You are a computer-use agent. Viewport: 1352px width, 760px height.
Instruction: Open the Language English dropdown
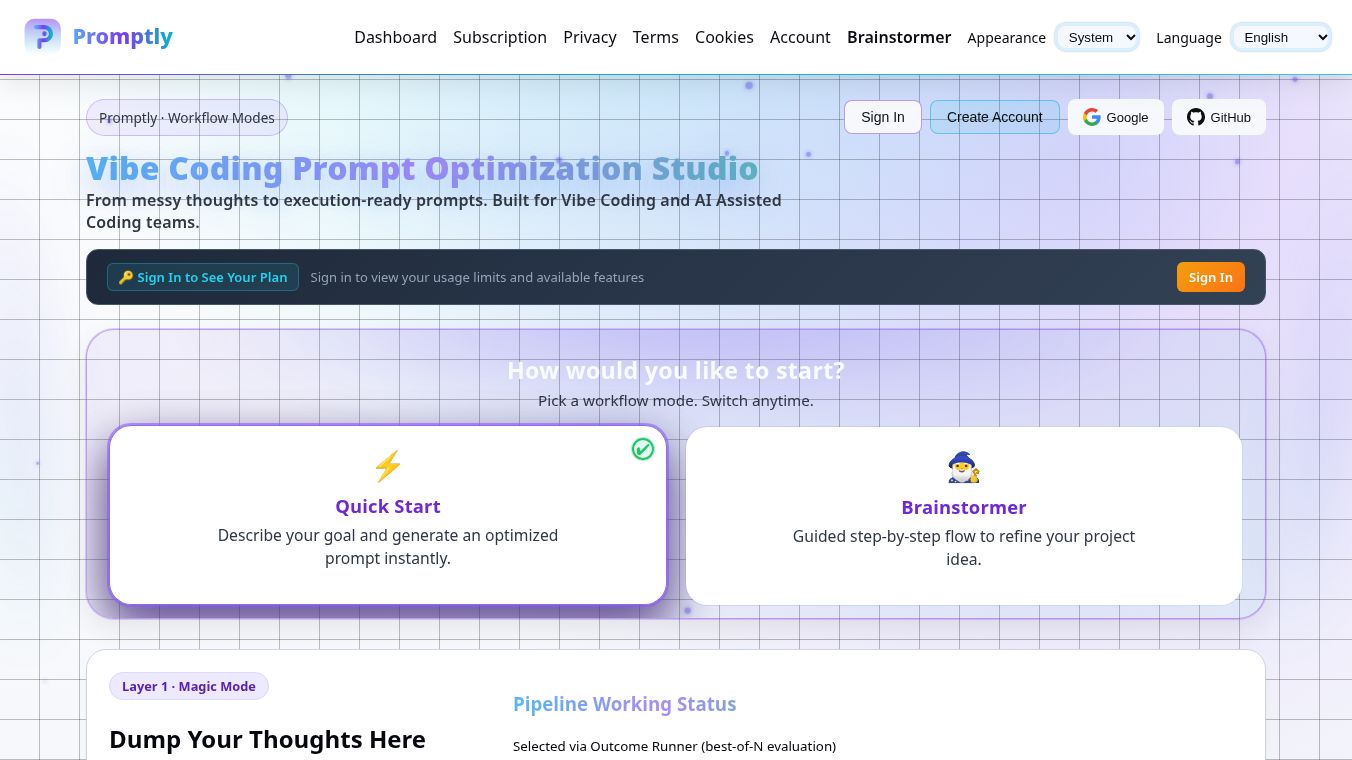[x=1281, y=37]
